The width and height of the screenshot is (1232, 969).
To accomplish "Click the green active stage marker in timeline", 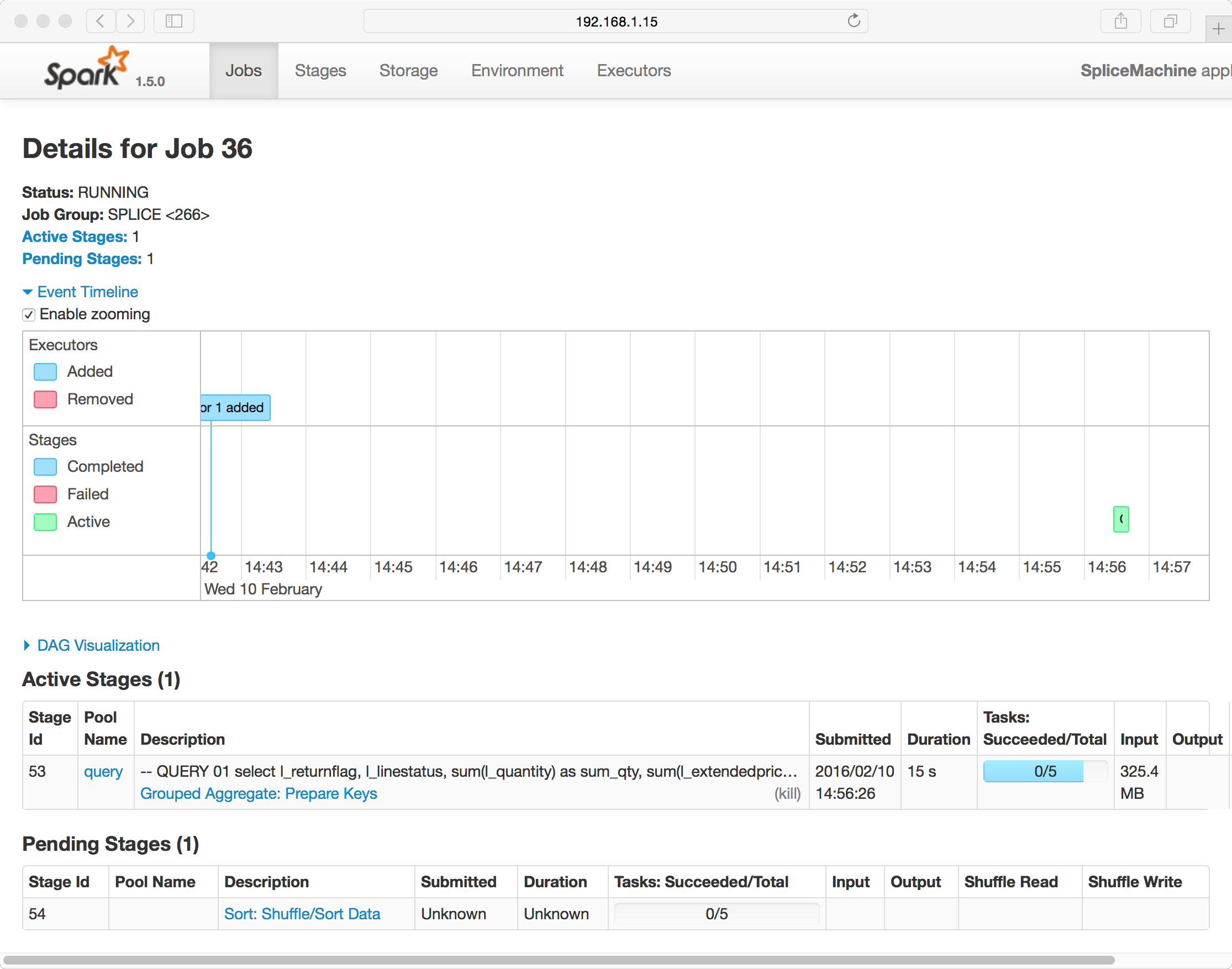I will coord(1121,519).
